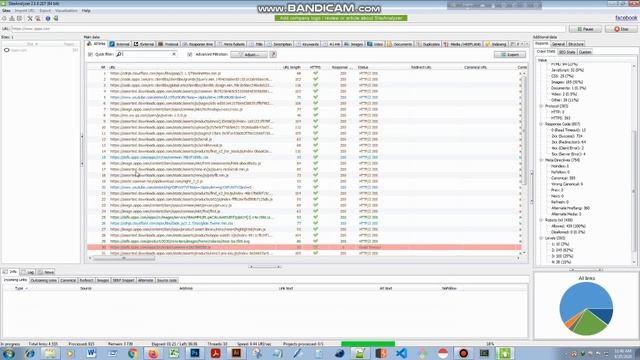Open the Sites menu
This screenshot has width=640, height=360.
pyautogui.click(x=7, y=11)
